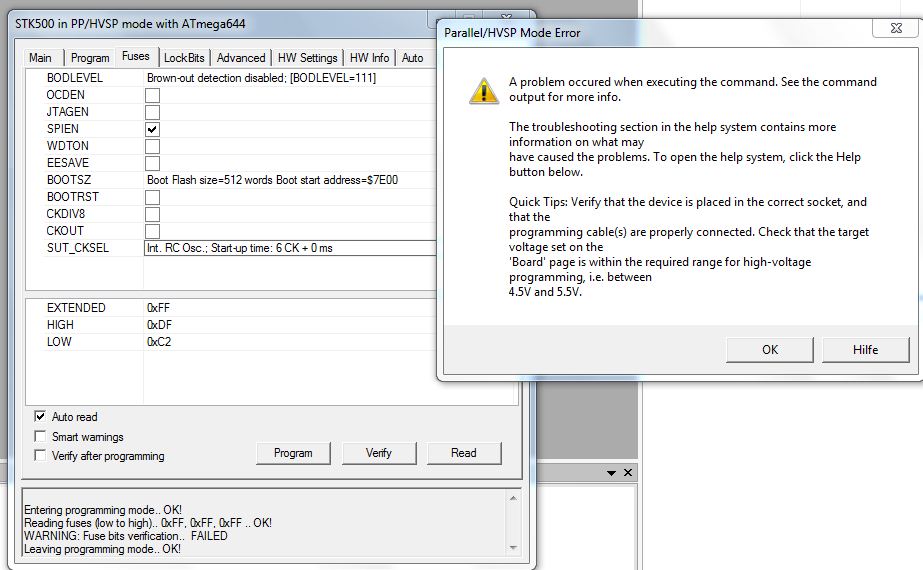Select the Fuses tab
Screen dimensions: 923x570
pos(136,56)
